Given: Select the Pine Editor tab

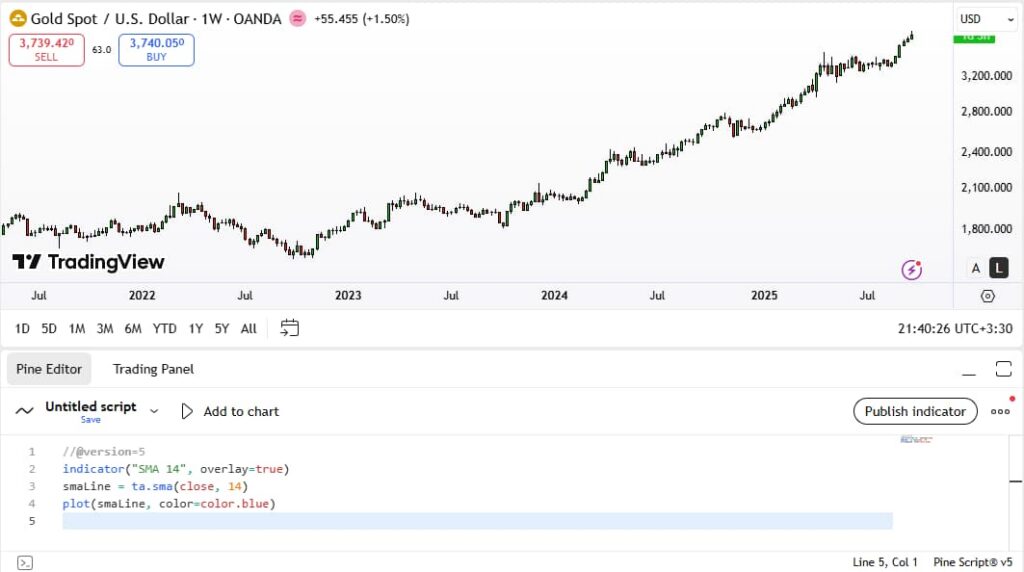Looking at the screenshot, I should click(x=49, y=369).
